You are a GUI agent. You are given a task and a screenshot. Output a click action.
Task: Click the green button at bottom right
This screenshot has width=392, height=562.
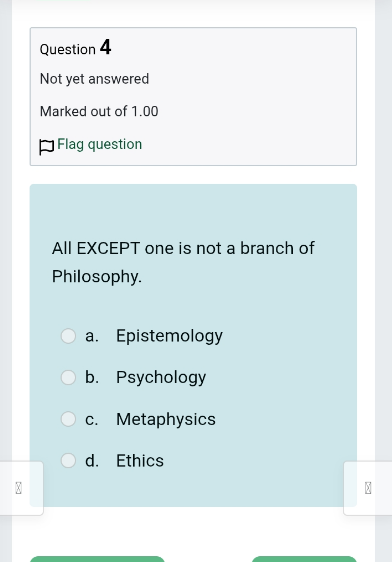pos(304,559)
